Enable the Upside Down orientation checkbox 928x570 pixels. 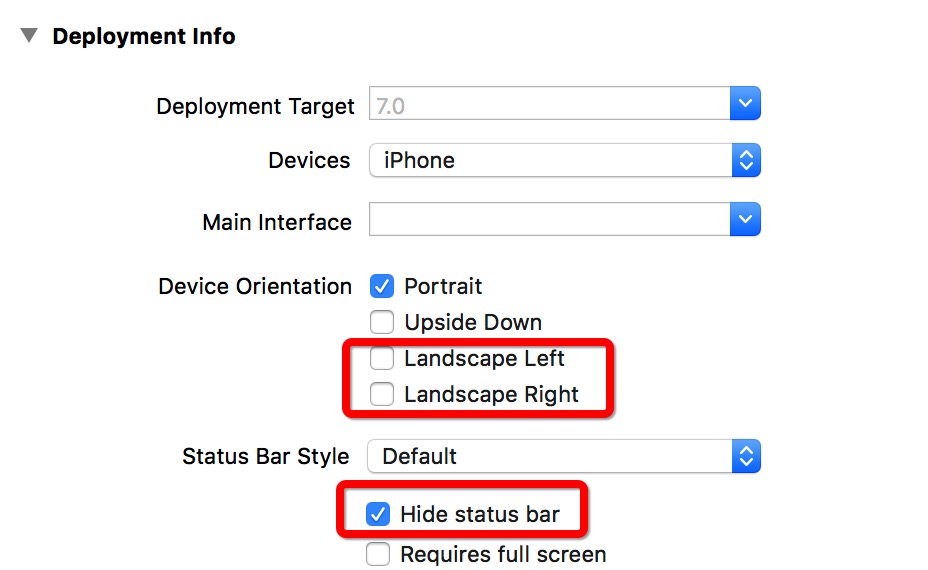[381, 323]
